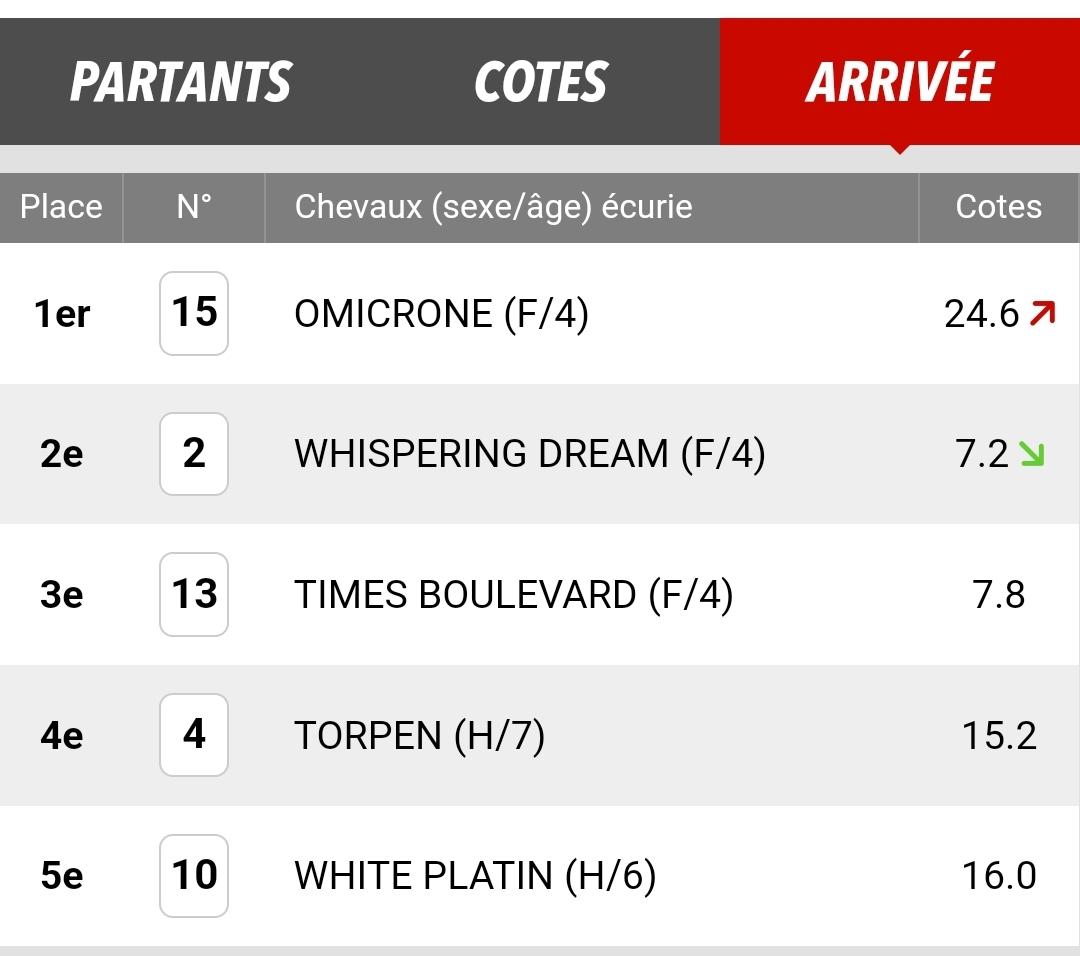
Task: Open WHITE PLATIN (H/6) horse details
Action: (x=475, y=876)
